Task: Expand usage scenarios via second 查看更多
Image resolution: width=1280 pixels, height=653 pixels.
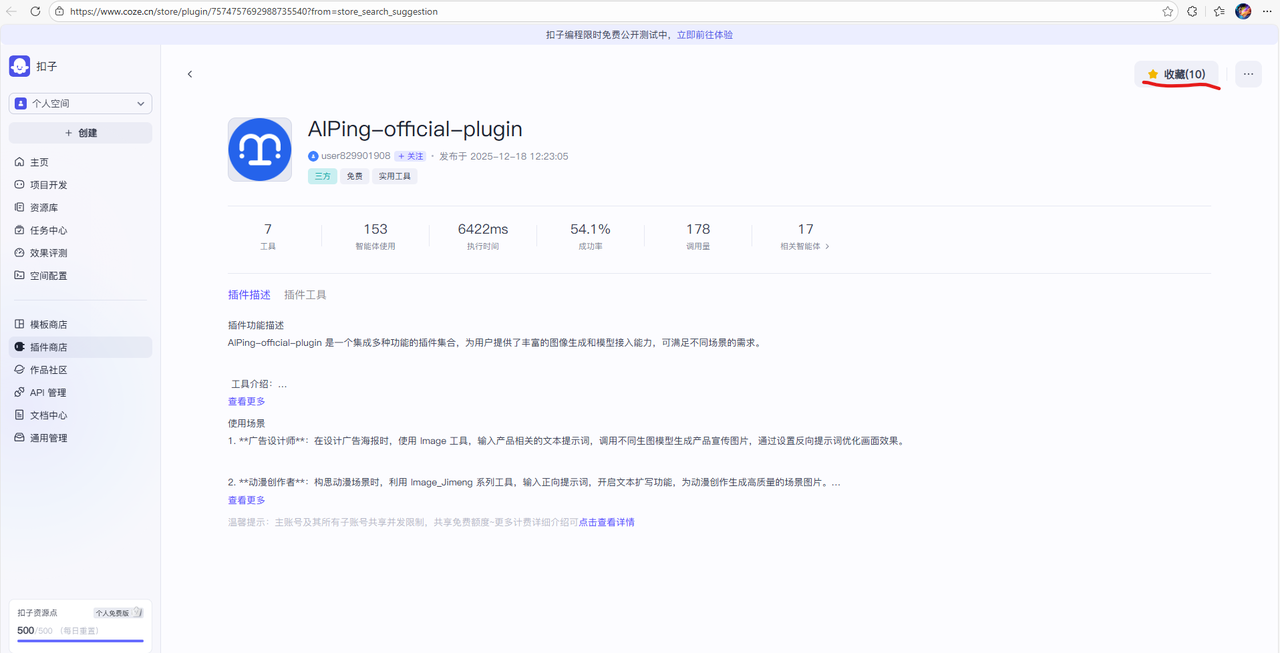Action: [246, 500]
